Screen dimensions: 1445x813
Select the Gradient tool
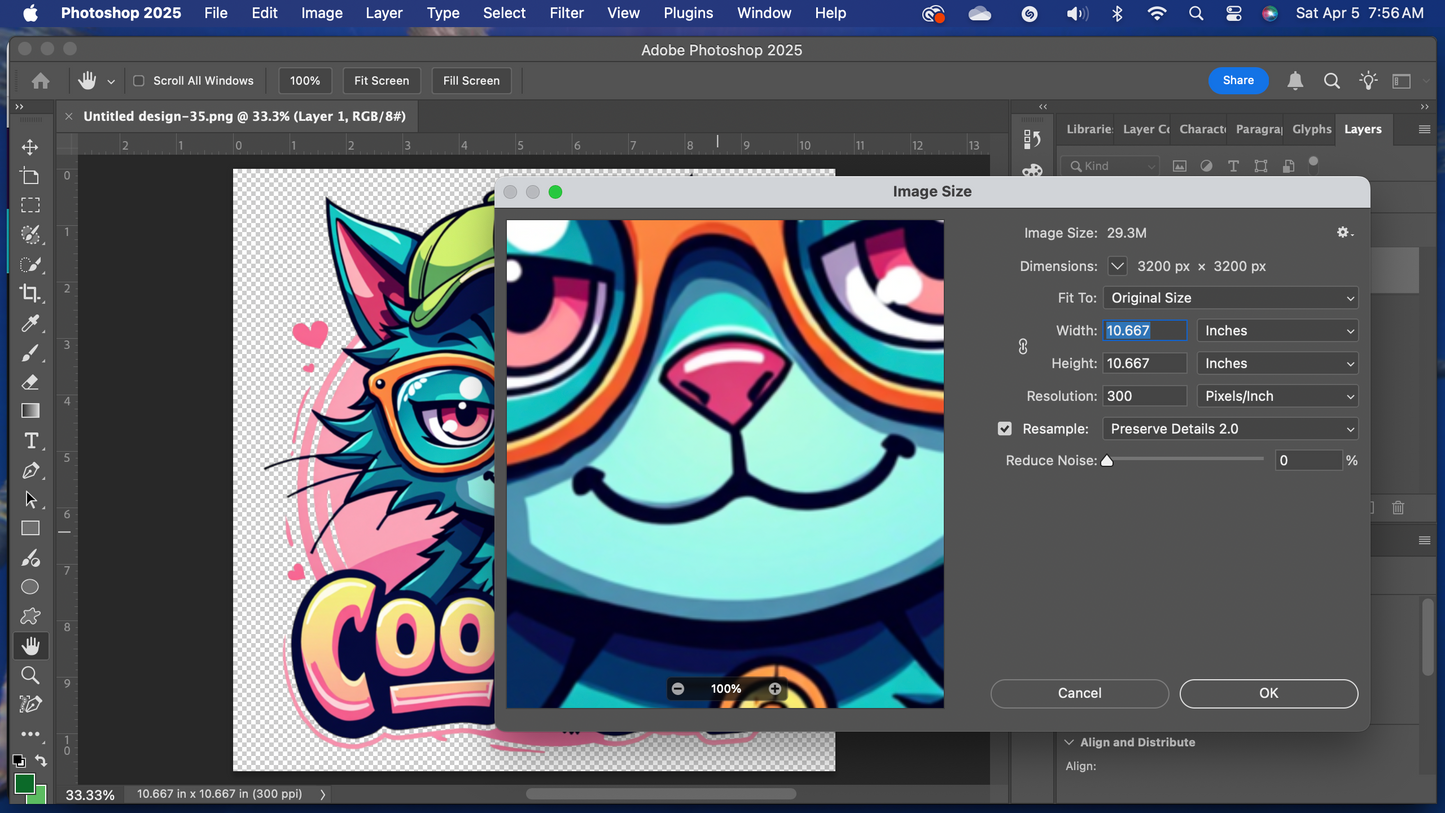click(x=30, y=411)
